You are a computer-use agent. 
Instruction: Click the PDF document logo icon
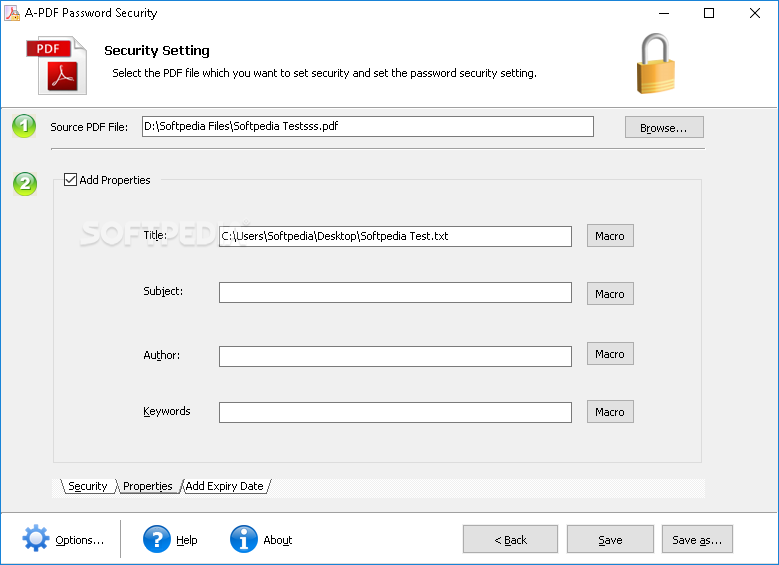coord(57,65)
